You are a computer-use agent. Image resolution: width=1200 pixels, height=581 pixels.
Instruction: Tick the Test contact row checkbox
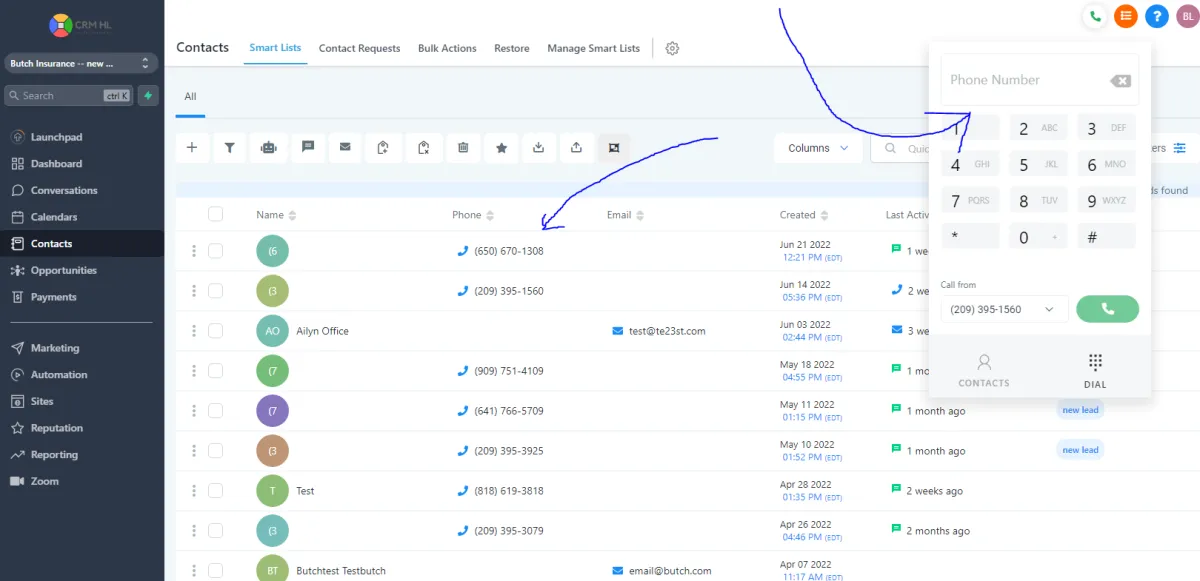pos(215,491)
